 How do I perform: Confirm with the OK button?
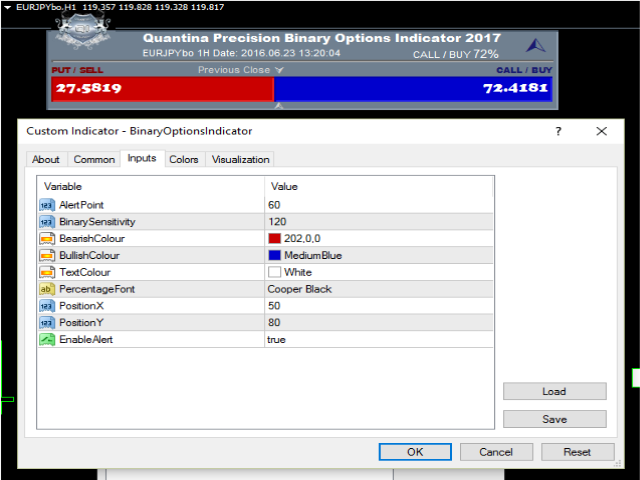pyautogui.click(x=415, y=452)
